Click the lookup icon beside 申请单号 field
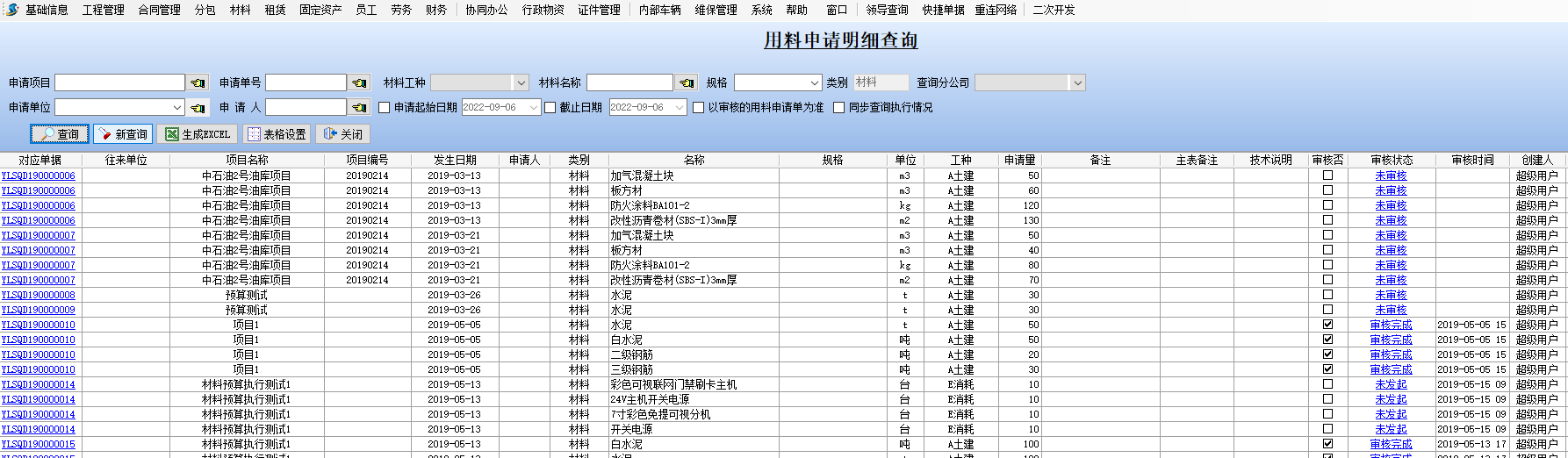 [359, 82]
